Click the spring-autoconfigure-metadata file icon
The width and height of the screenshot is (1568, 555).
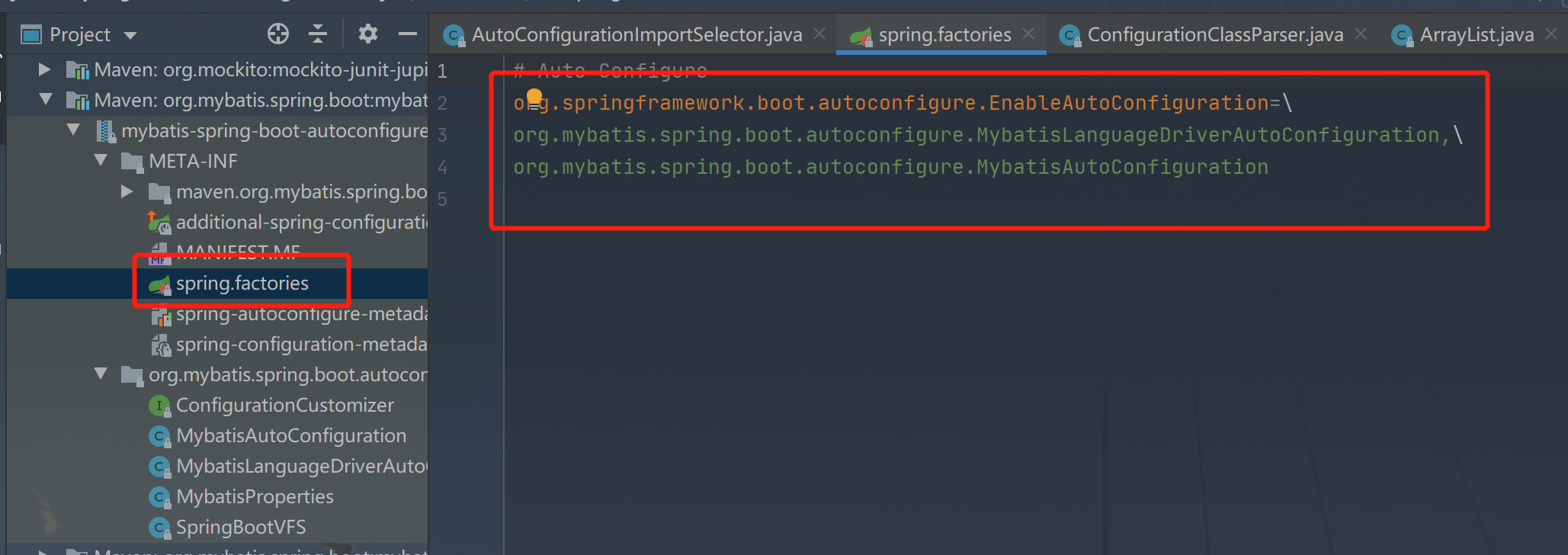click(160, 315)
